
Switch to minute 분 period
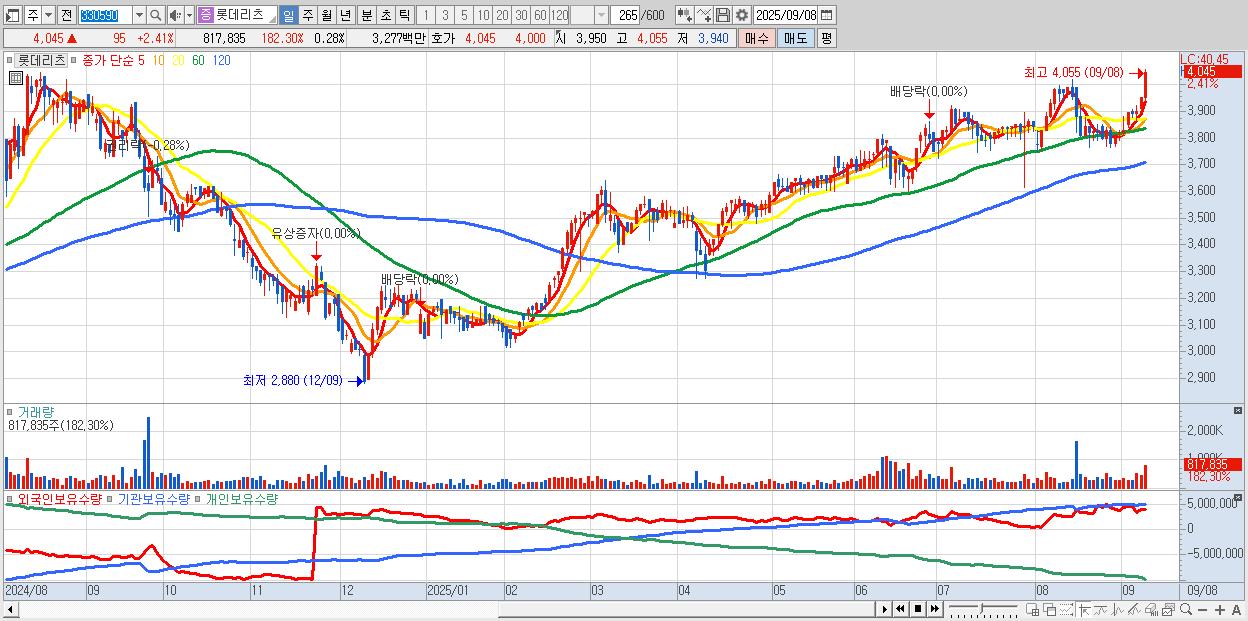(x=367, y=15)
